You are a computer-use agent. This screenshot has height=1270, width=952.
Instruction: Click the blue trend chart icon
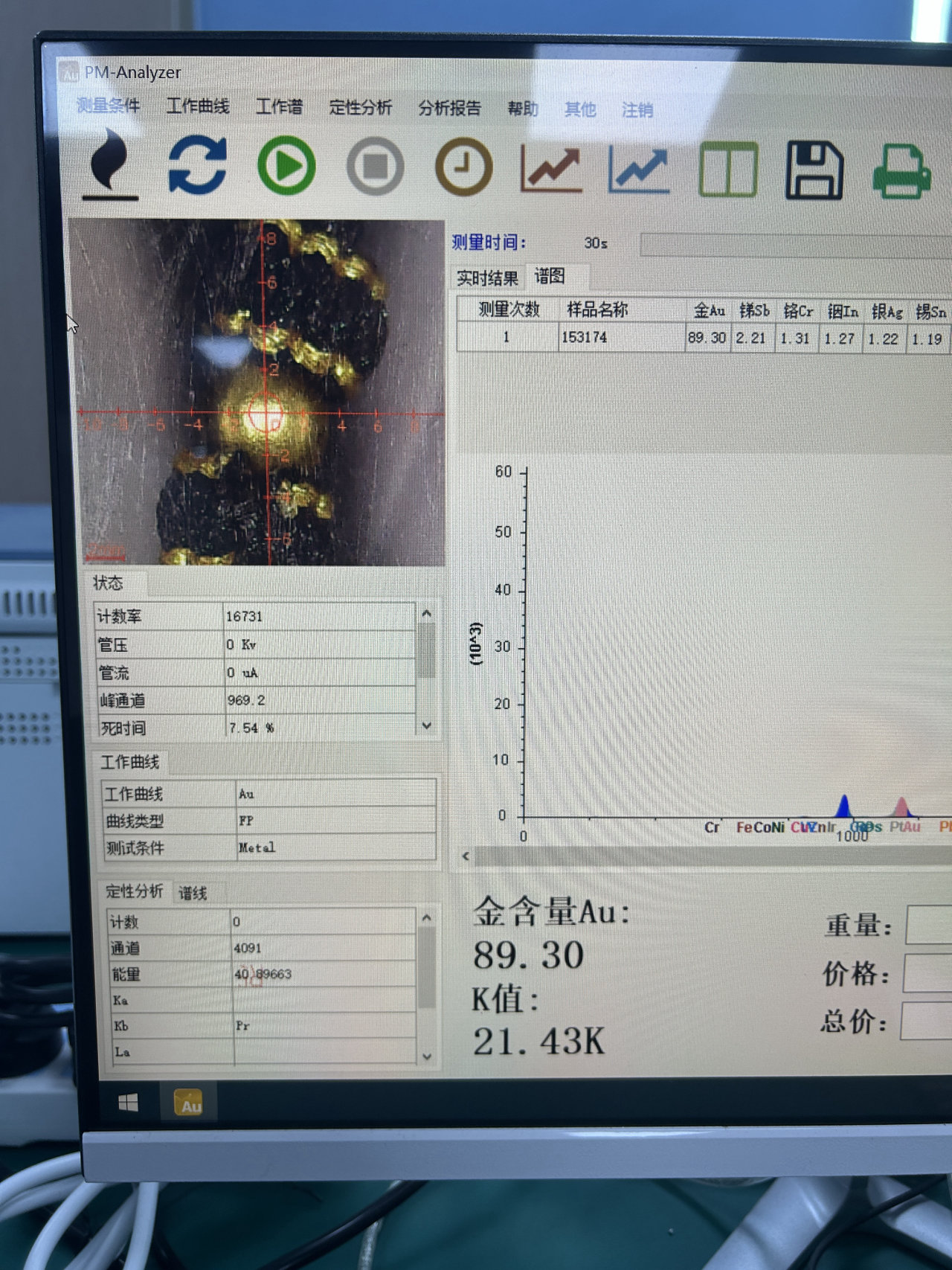639,169
